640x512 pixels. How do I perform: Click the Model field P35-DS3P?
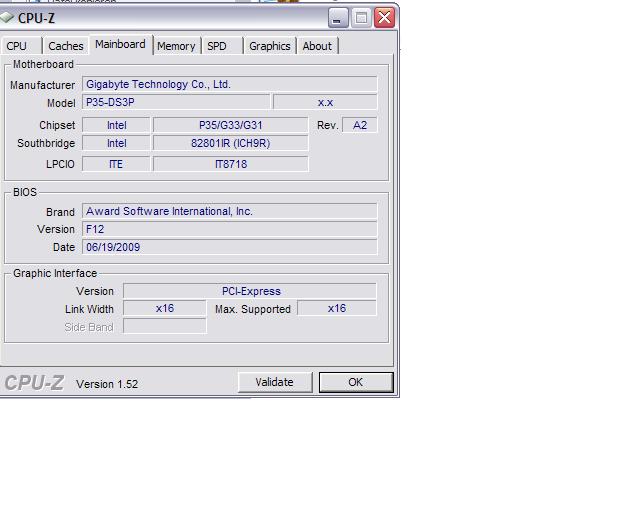coord(176,102)
